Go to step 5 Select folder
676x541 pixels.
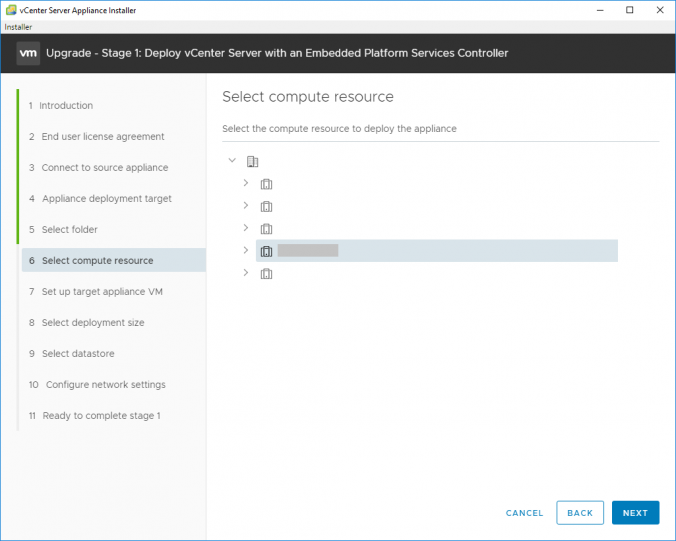click(x=63, y=230)
